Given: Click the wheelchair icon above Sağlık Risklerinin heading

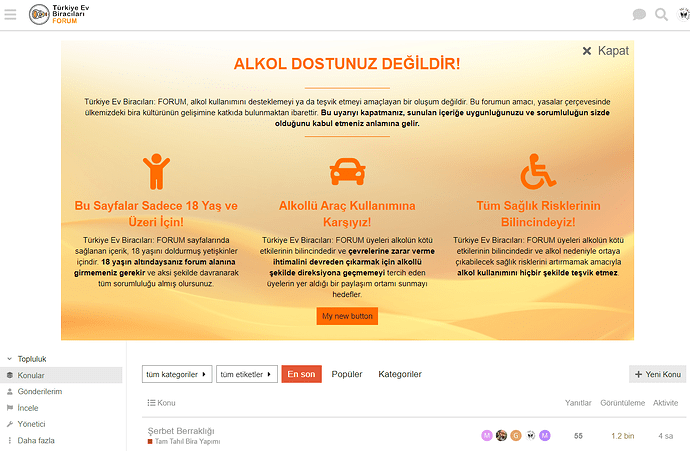Looking at the screenshot, I should [x=538, y=172].
